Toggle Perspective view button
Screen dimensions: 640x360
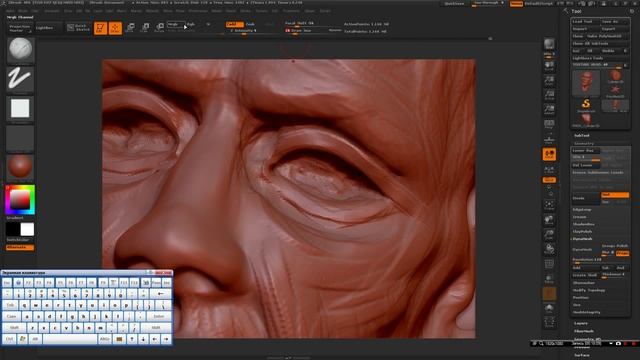(549, 125)
